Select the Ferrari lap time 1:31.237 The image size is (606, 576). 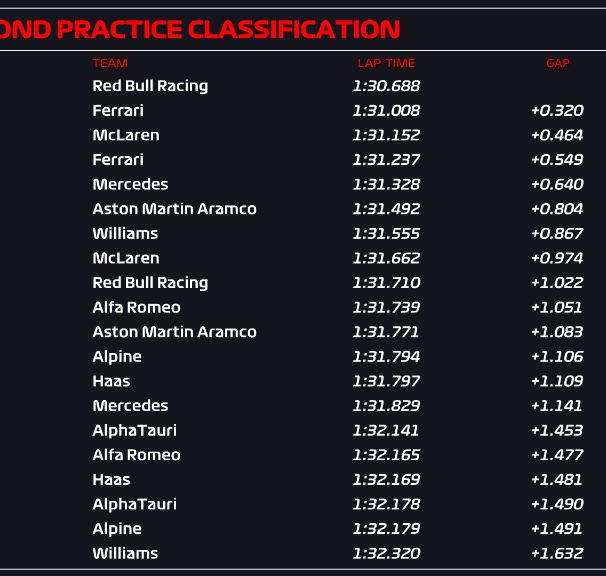[x=386, y=160]
